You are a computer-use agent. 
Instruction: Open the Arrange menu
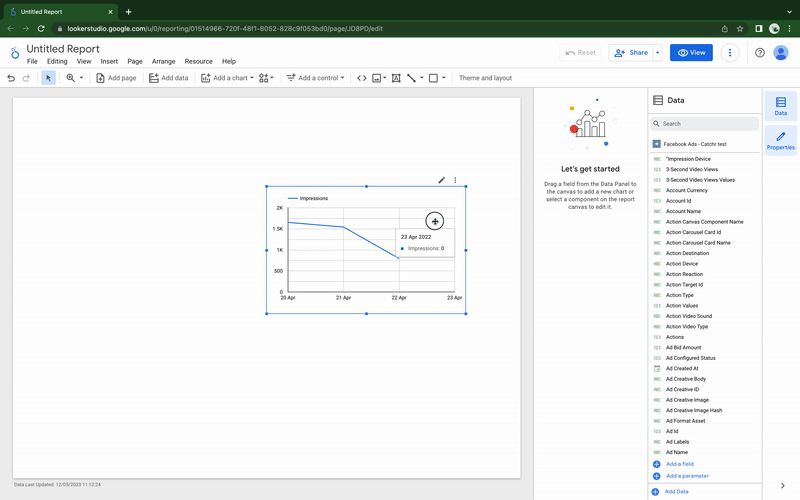click(163, 62)
